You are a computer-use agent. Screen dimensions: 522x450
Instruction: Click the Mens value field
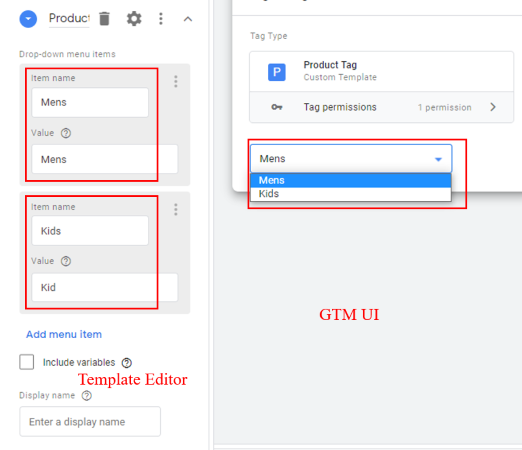105,159
